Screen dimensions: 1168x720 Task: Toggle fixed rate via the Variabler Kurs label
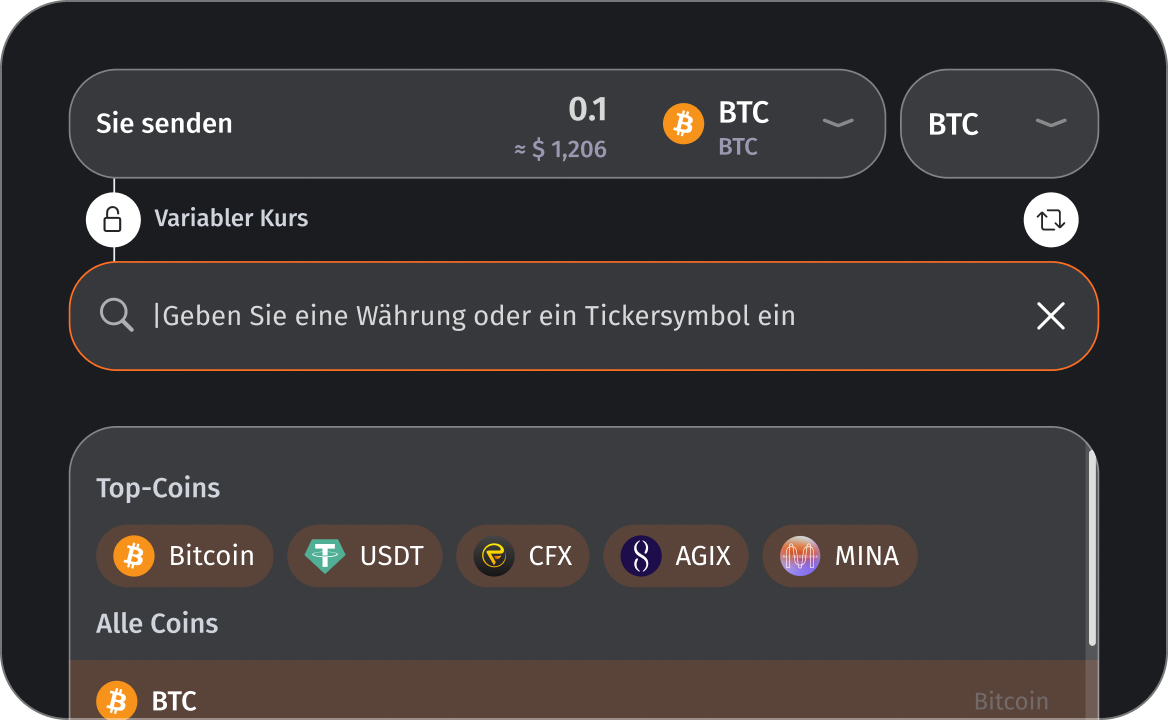[x=231, y=217]
